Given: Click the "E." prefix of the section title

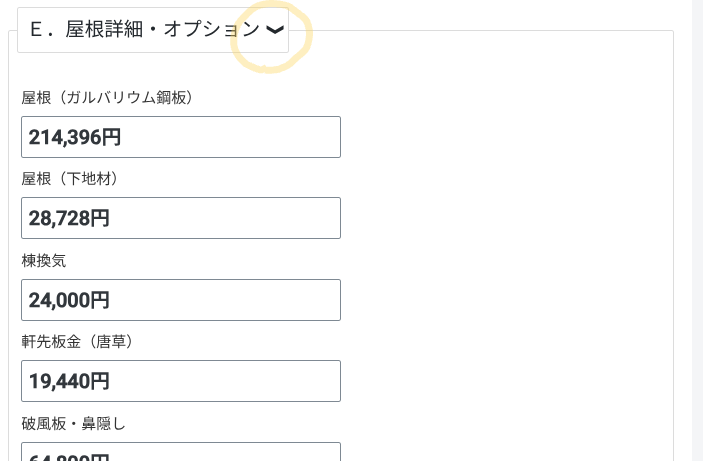Looking at the screenshot, I should pyautogui.click(x=41, y=30).
